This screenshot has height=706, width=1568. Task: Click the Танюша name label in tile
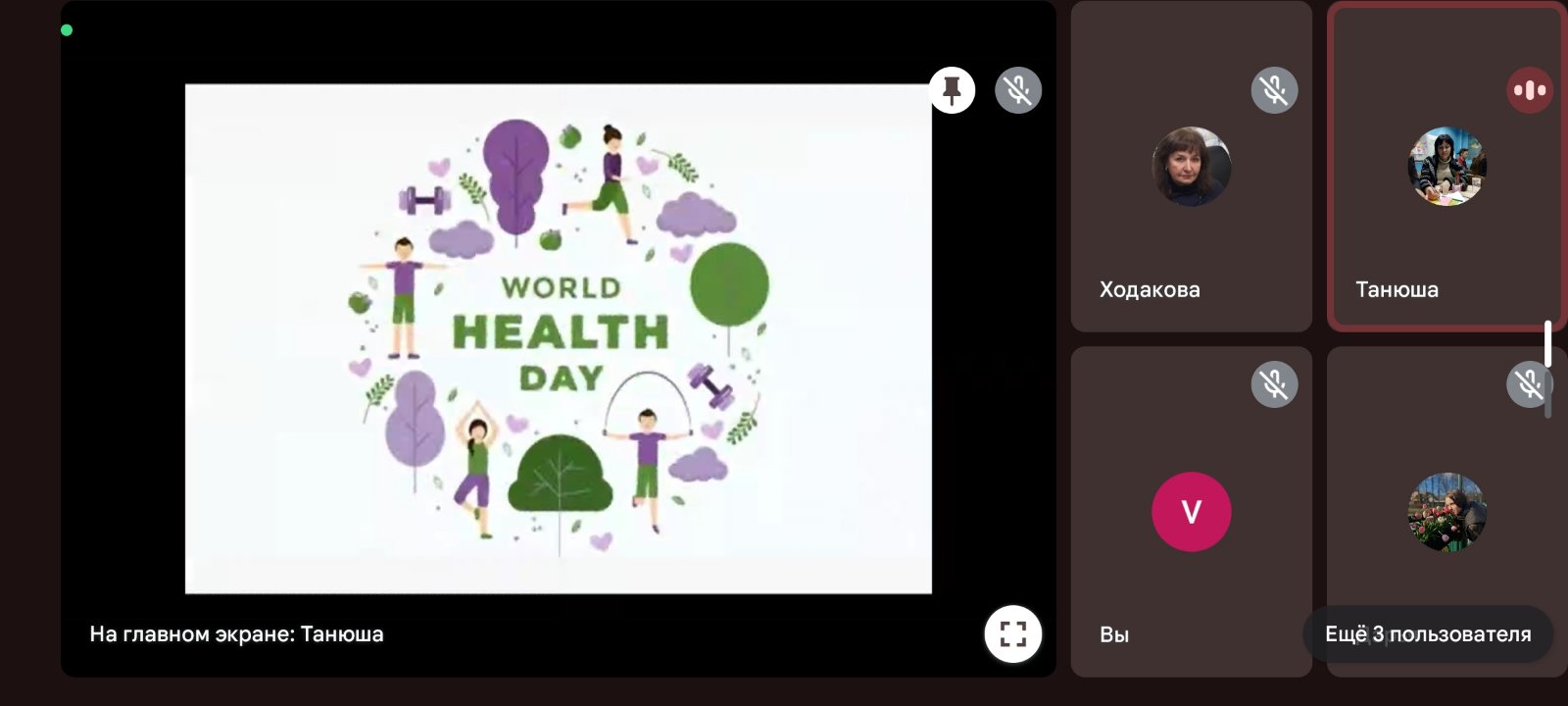coord(1396,289)
